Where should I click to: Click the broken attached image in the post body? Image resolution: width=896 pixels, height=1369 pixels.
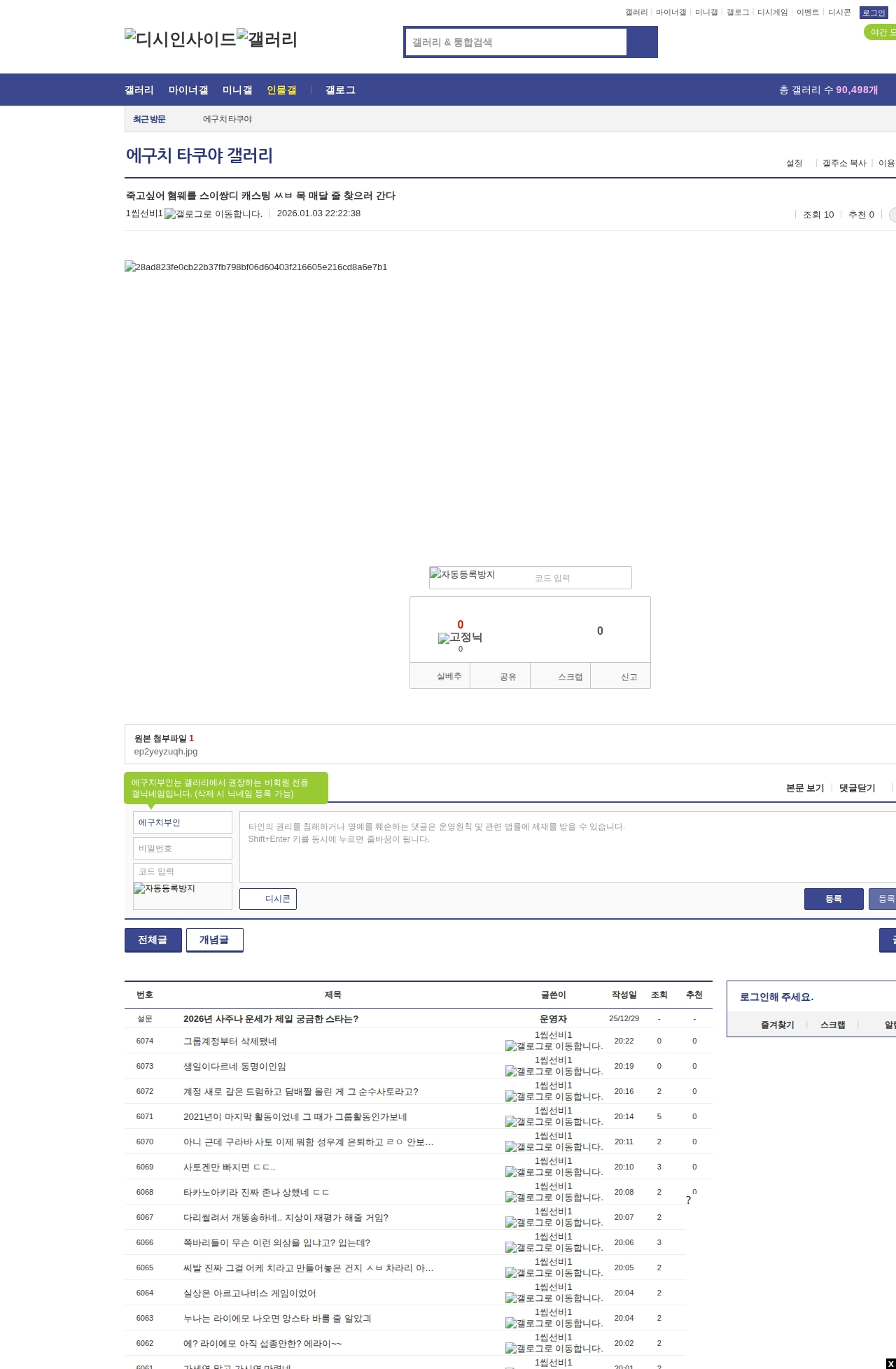pos(256,267)
